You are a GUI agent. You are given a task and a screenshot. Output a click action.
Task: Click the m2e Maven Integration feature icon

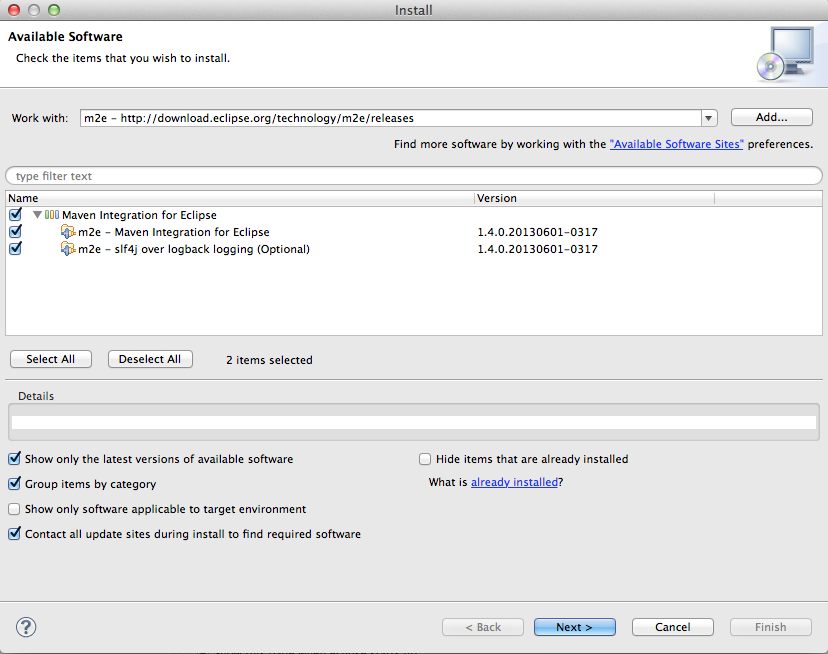68,232
